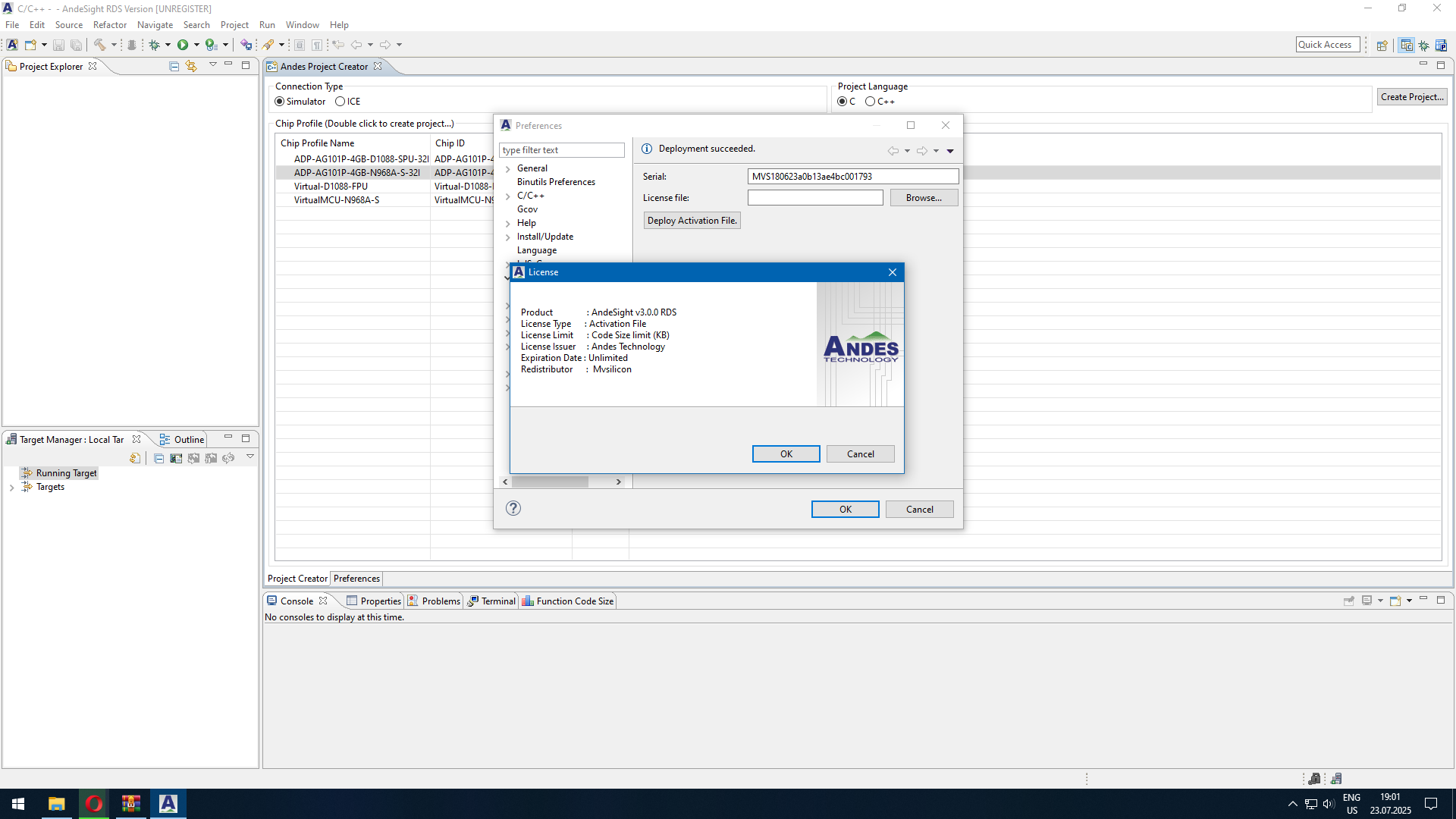Switch to the Terminal tab
The image size is (1456, 819).
tap(491, 601)
